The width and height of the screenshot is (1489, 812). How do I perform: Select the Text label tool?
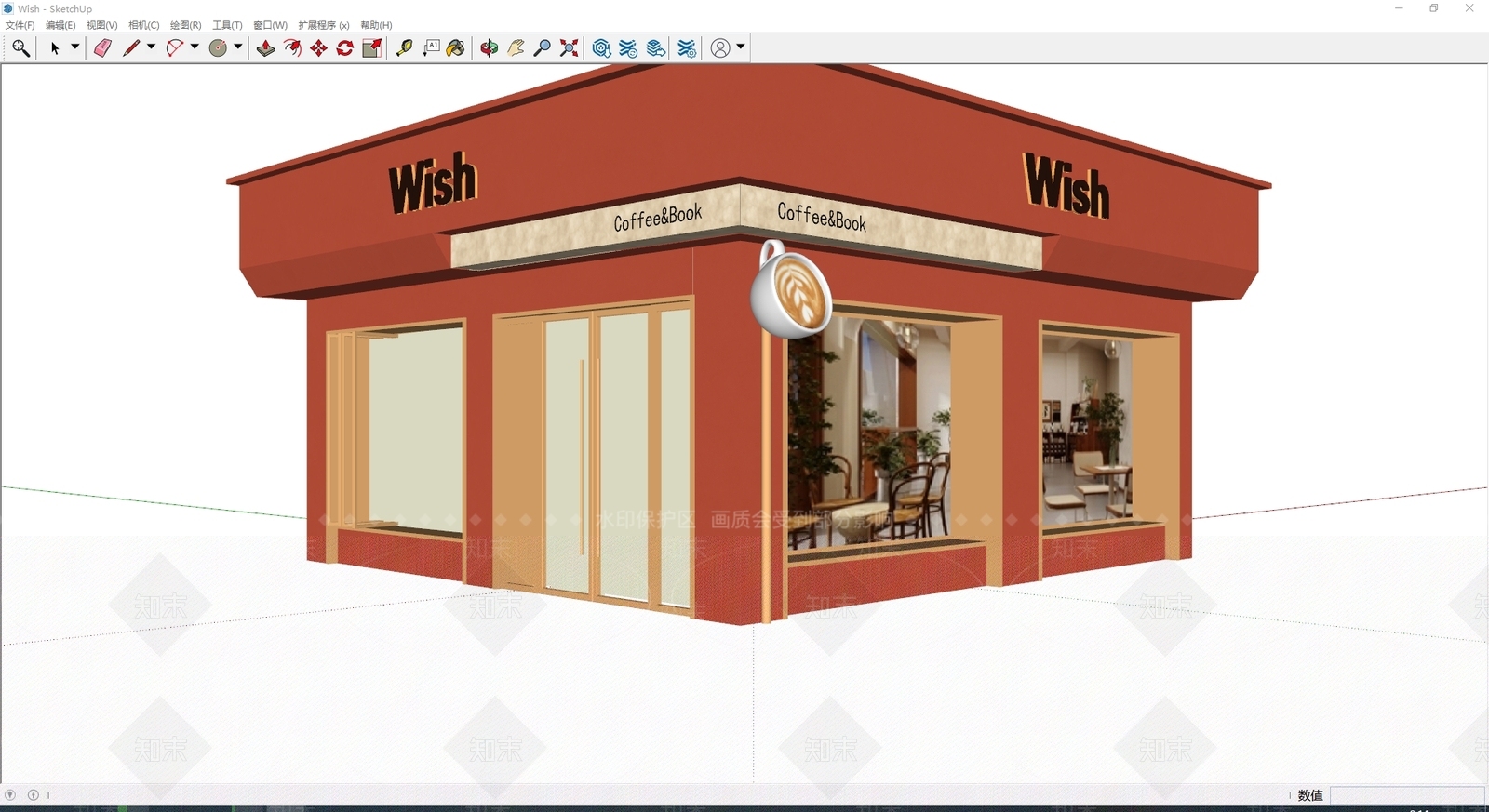pyautogui.click(x=431, y=48)
